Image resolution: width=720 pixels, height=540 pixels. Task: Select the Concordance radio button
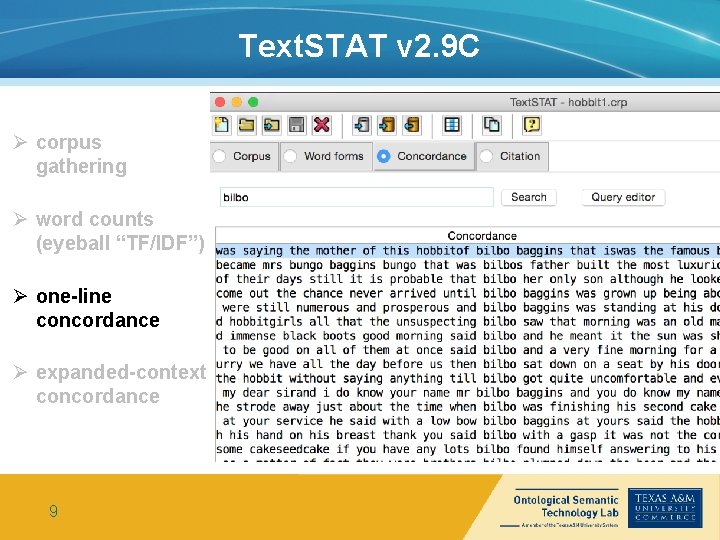point(383,156)
